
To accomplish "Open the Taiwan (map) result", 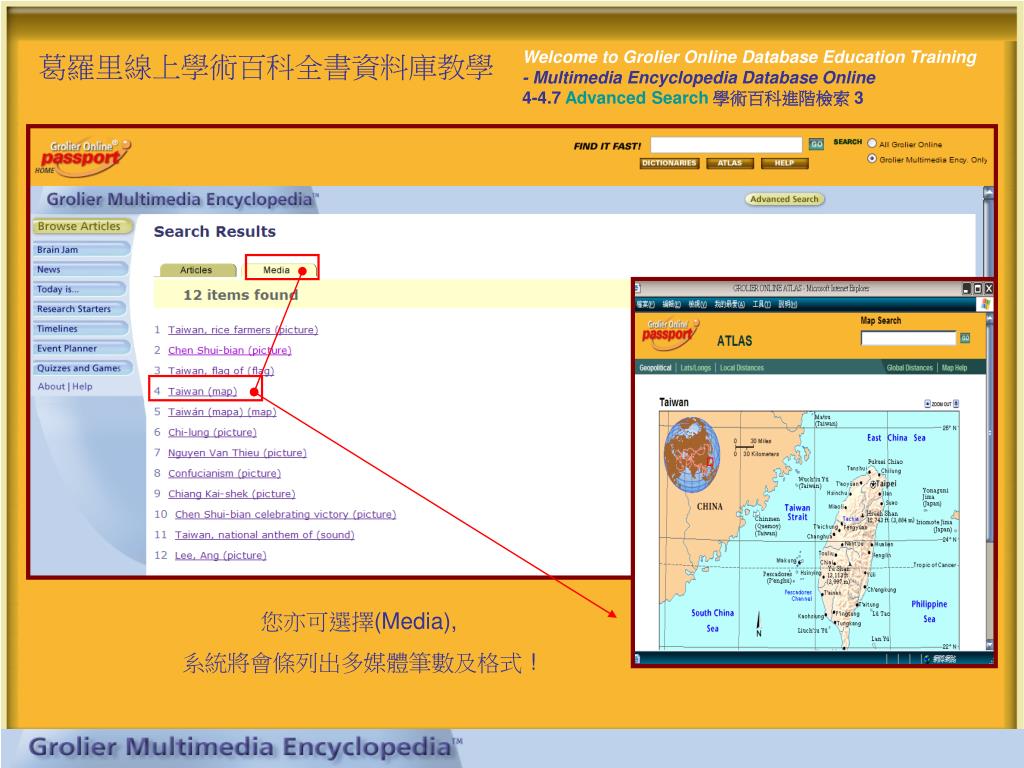I will click(x=202, y=391).
